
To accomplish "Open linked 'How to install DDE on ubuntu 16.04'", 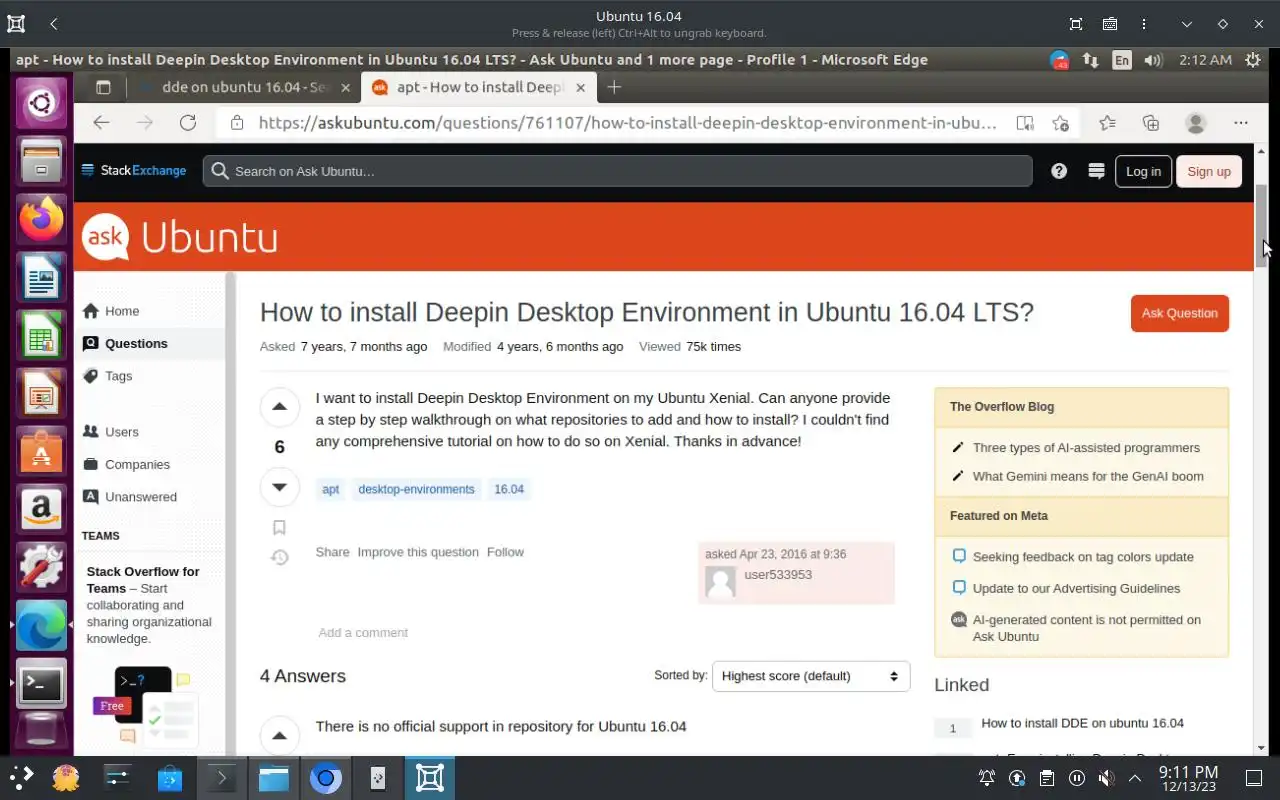I will tap(1082, 723).
